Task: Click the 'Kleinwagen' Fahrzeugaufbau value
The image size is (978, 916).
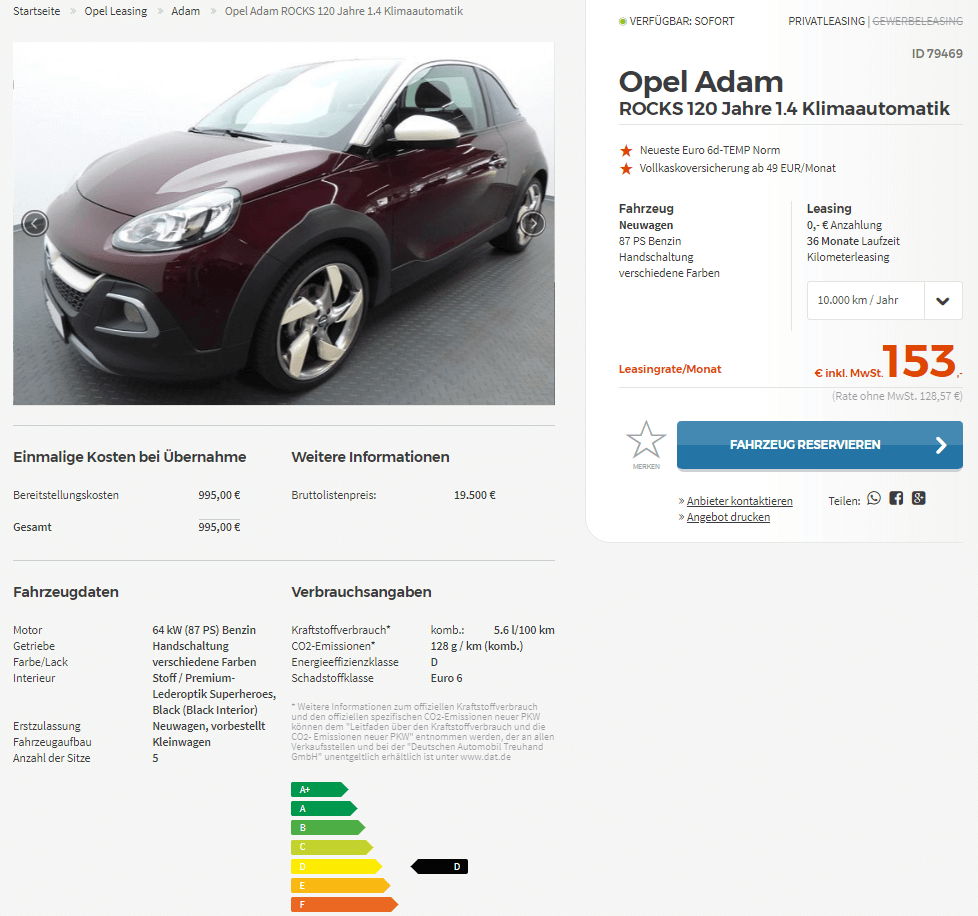Action: click(182, 742)
